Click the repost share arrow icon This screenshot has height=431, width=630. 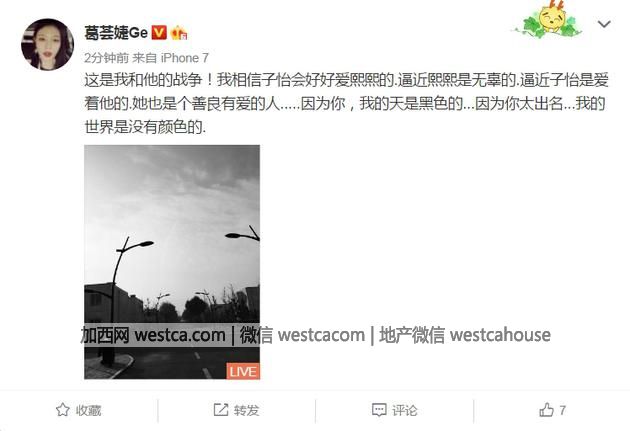[221, 410]
